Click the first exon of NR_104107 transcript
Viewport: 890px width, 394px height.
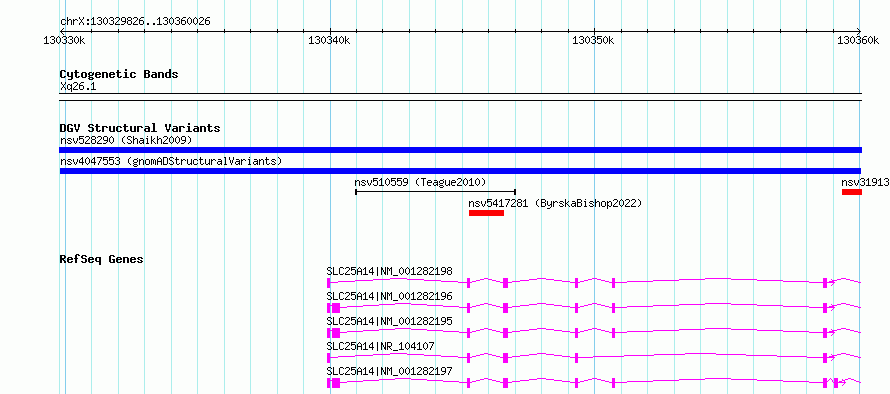point(329,358)
